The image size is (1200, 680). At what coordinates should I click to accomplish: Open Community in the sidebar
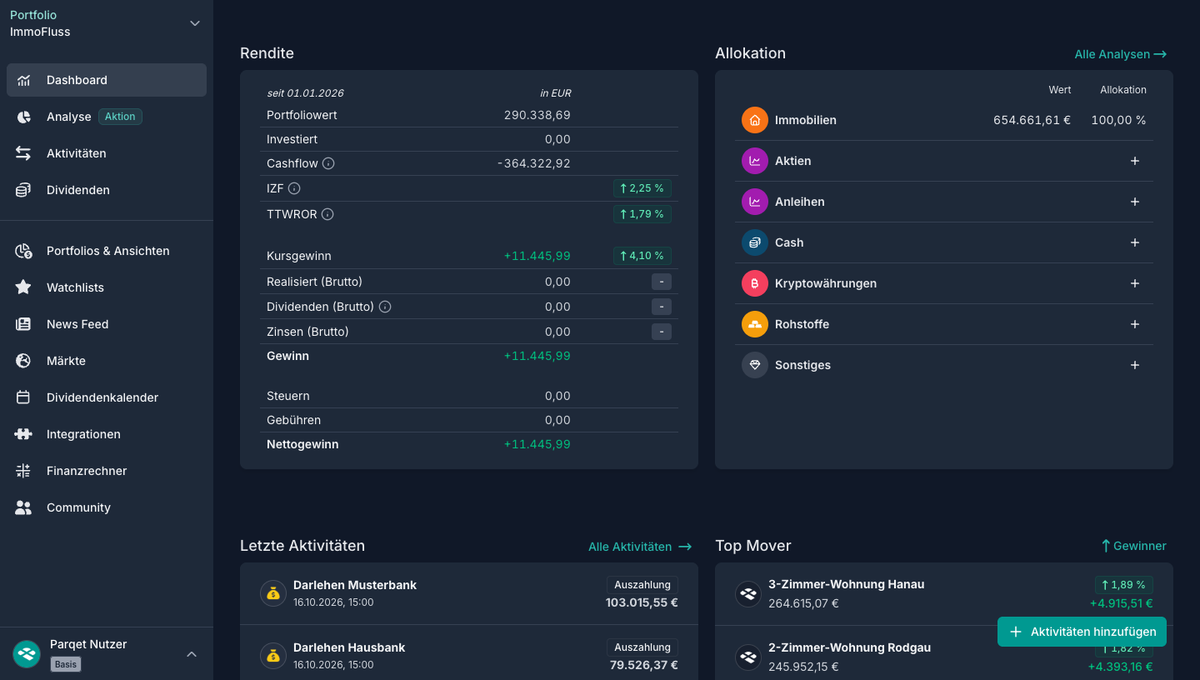[106, 508]
